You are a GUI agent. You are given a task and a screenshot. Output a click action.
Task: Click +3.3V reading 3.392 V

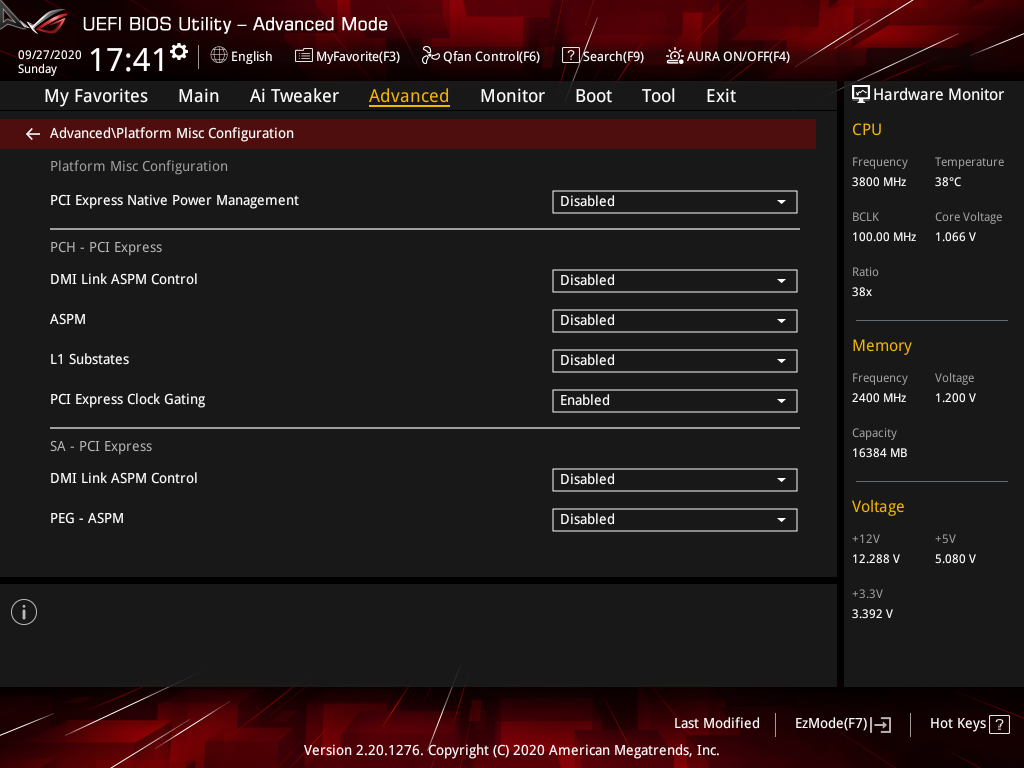click(872, 614)
